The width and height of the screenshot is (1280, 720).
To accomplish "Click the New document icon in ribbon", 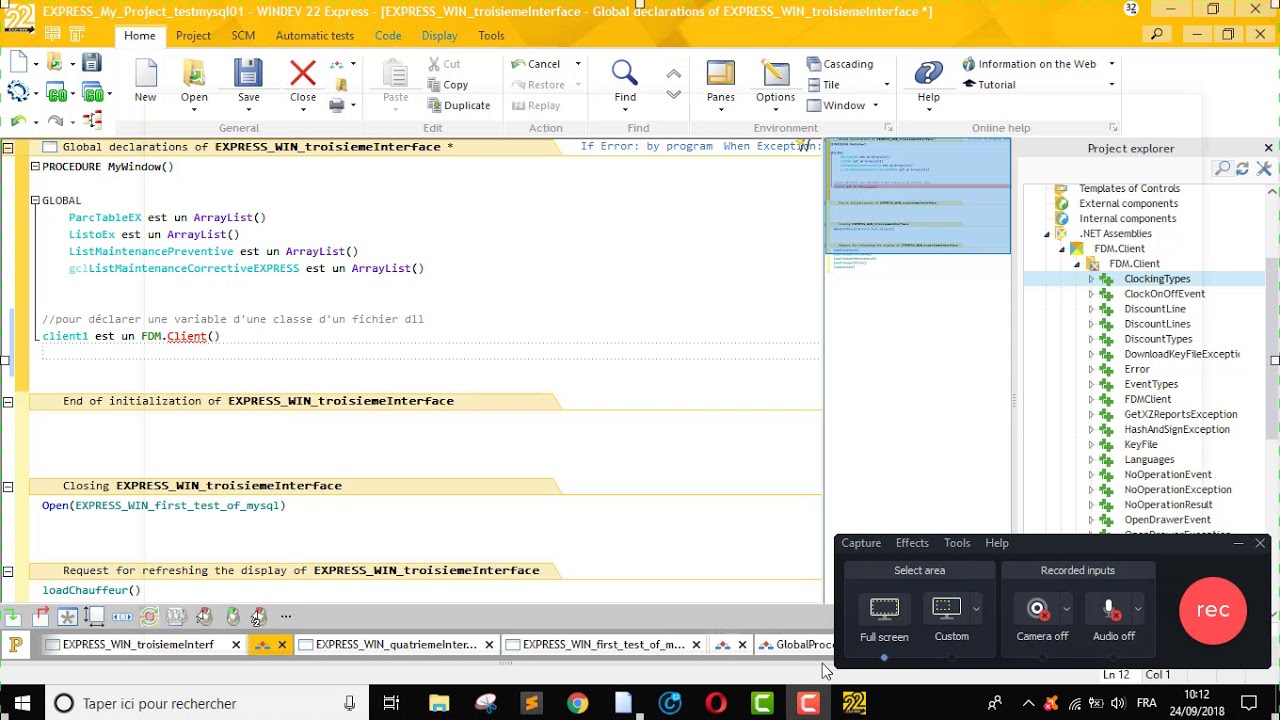I will [146, 75].
